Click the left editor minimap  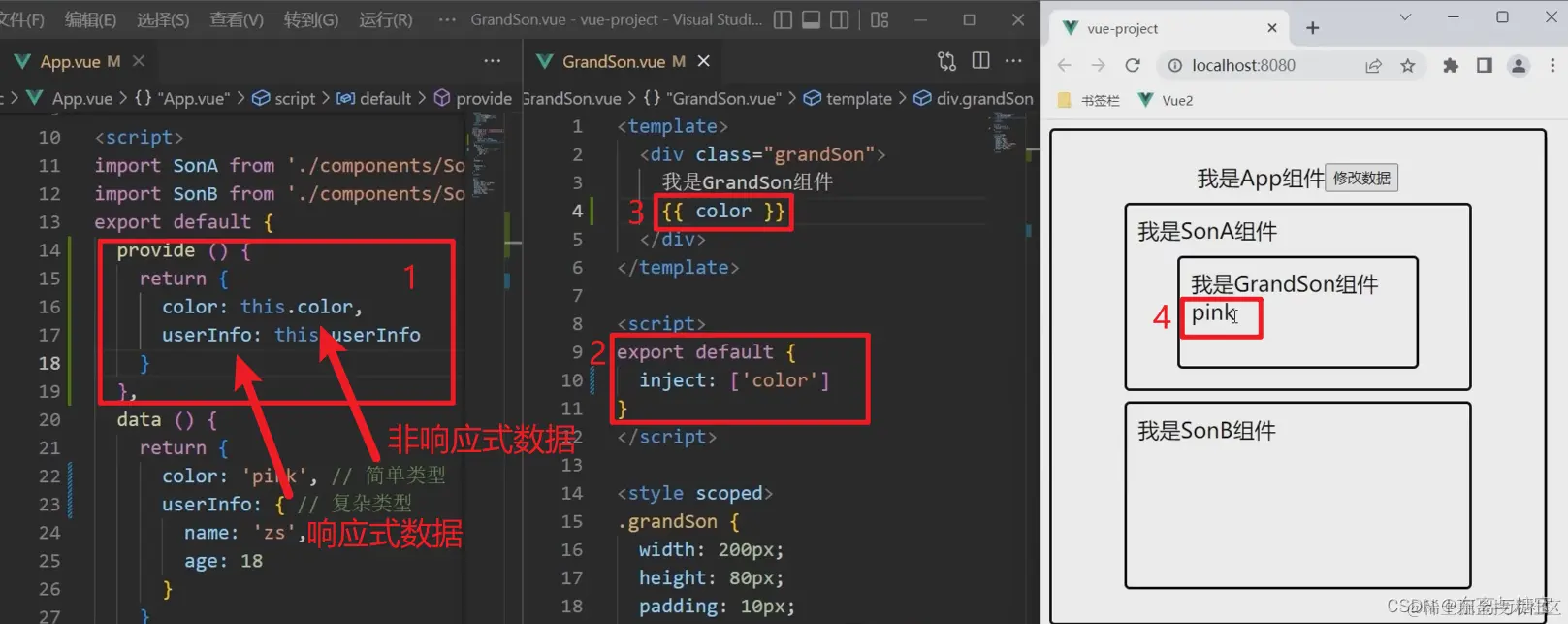pos(485,155)
